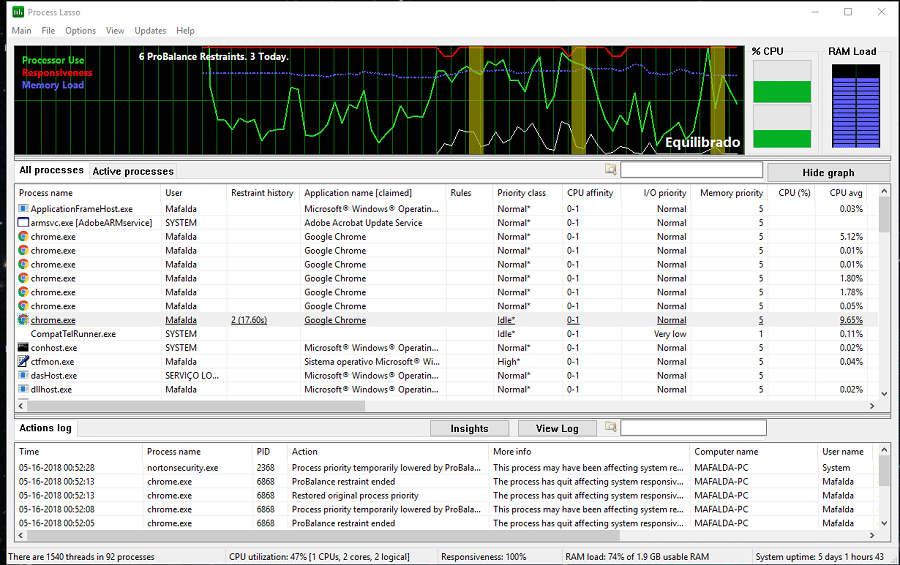Sort by I/O priority column header
The width and height of the screenshot is (900, 565).
[656, 193]
